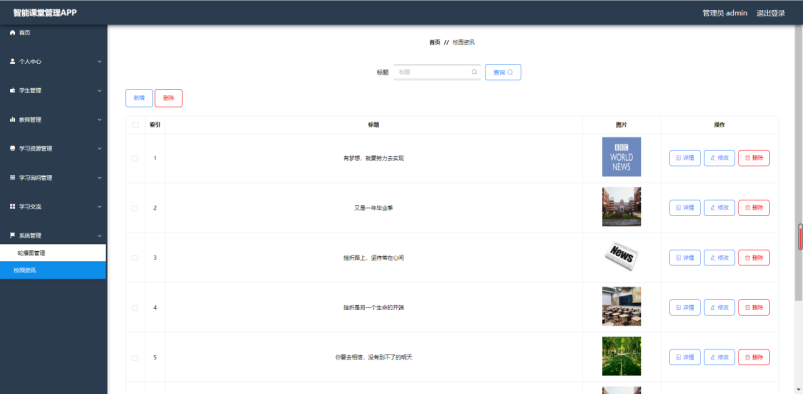
Task: Expand the 教师管理 chevron
Action: 99,119
